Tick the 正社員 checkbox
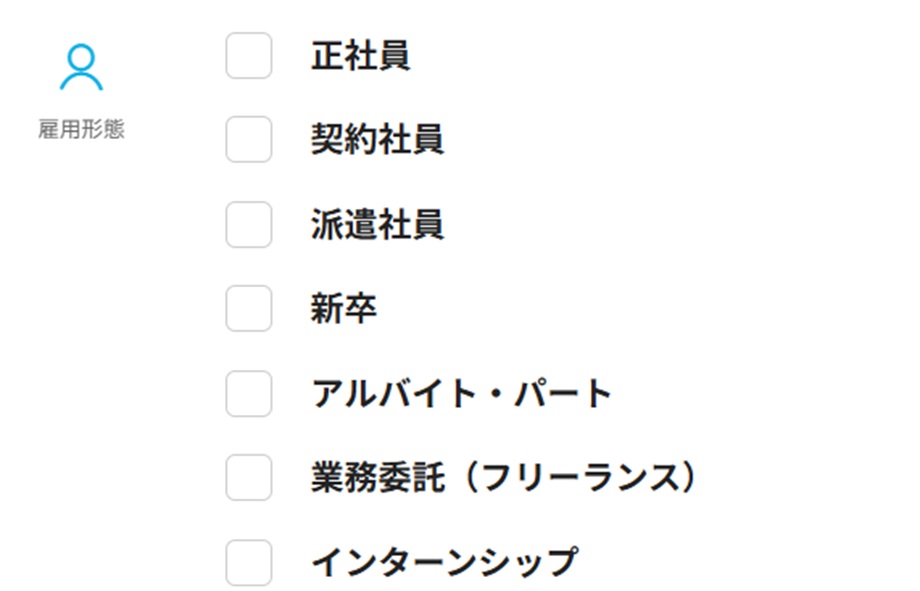The height and width of the screenshot is (591, 920). tap(249, 56)
